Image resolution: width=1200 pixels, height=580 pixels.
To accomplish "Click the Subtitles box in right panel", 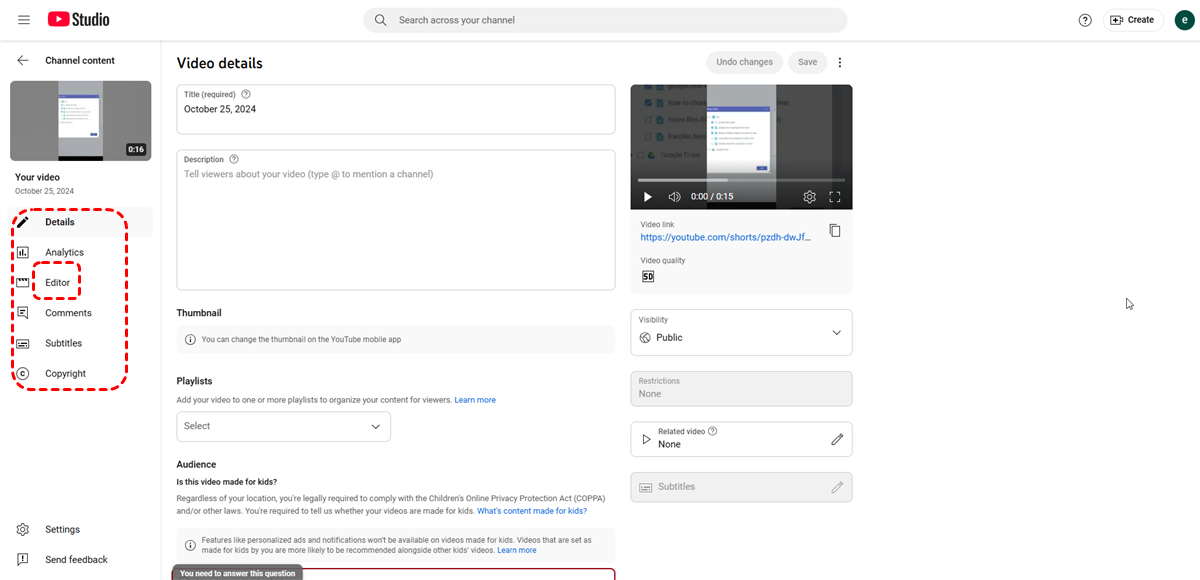I will [741, 487].
